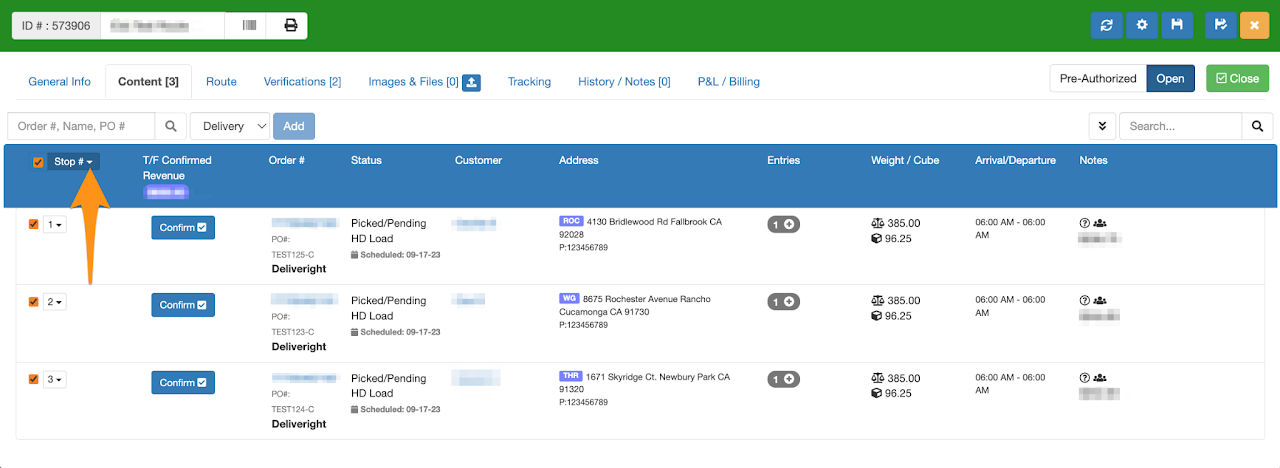Viewport: 1280px width, 468px height.
Task: Click the WG tag on the Rancho Cucamonga address
Action: [x=569, y=298]
